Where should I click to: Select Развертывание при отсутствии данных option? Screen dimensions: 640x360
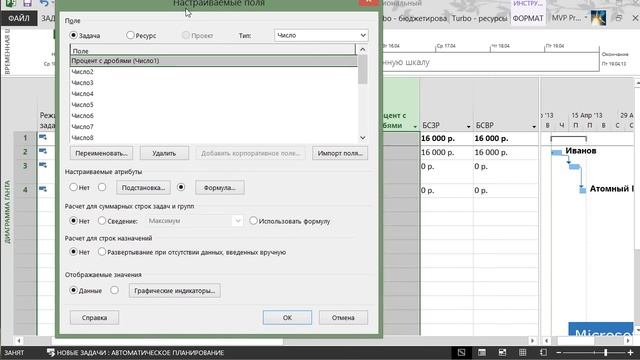[x=102, y=252]
